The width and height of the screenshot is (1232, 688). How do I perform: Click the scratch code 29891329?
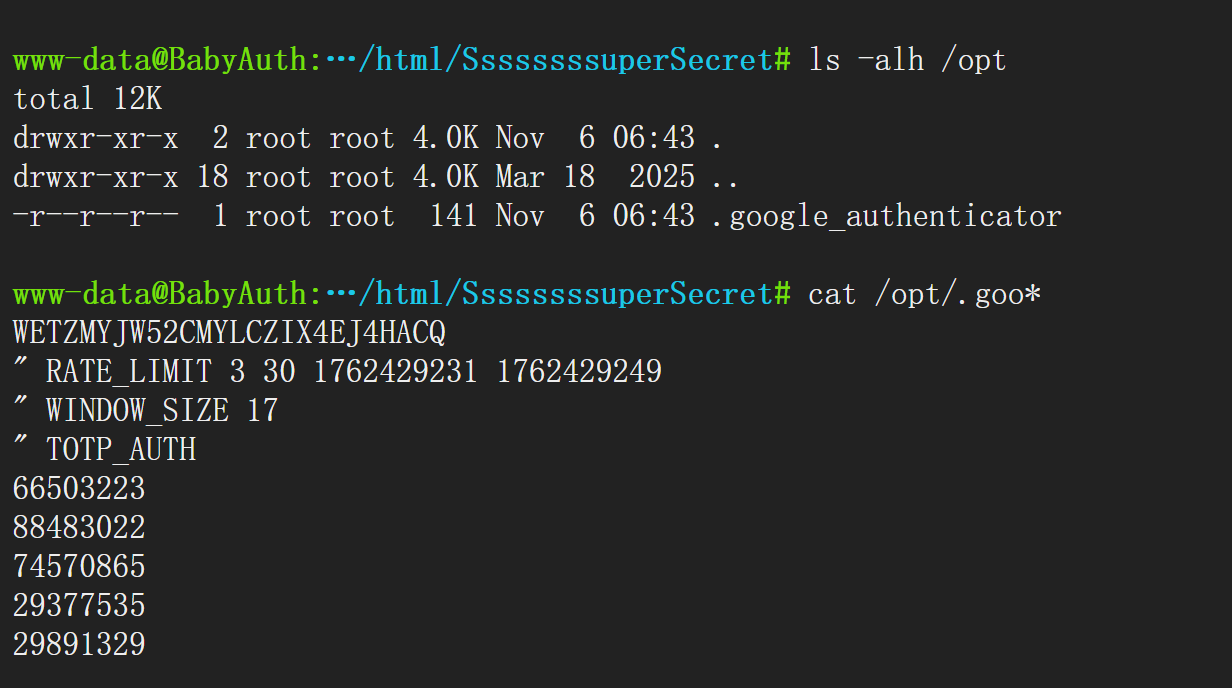[x=79, y=645]
